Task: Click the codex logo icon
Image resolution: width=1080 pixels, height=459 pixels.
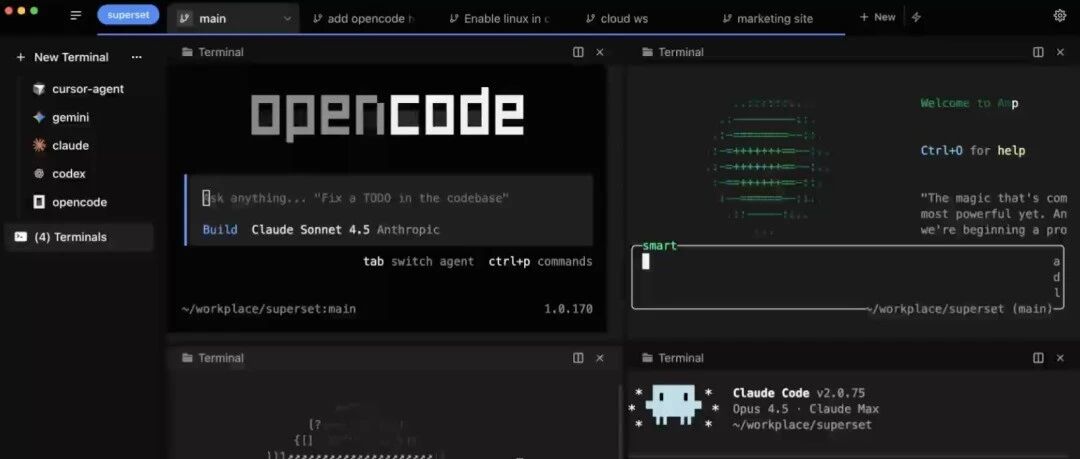Action: [x=39, y=174]
